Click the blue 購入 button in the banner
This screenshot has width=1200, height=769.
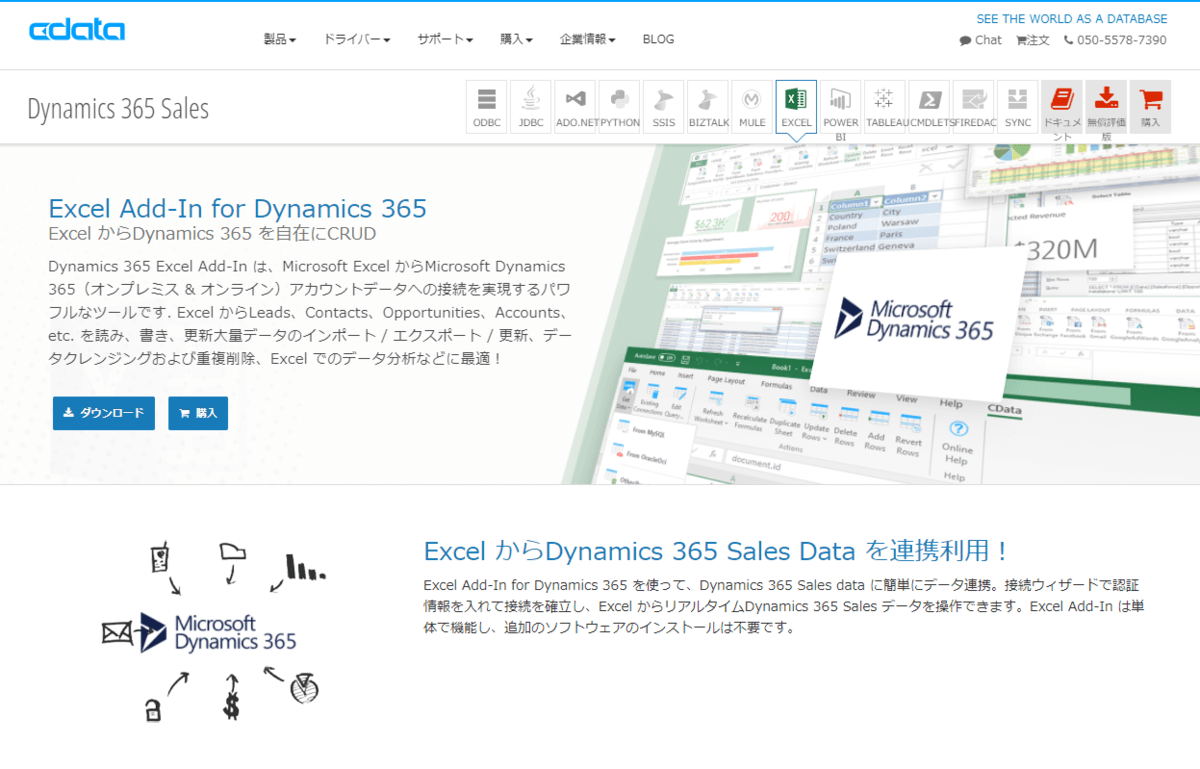pyautogui.click(x=198, y=413)
